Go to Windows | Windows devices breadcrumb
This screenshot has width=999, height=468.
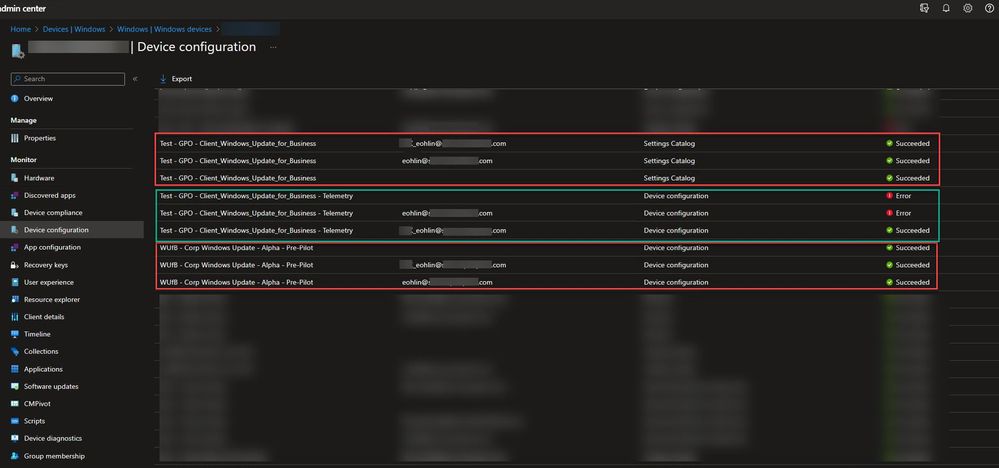pyautogui.click(x=164, y=29)
